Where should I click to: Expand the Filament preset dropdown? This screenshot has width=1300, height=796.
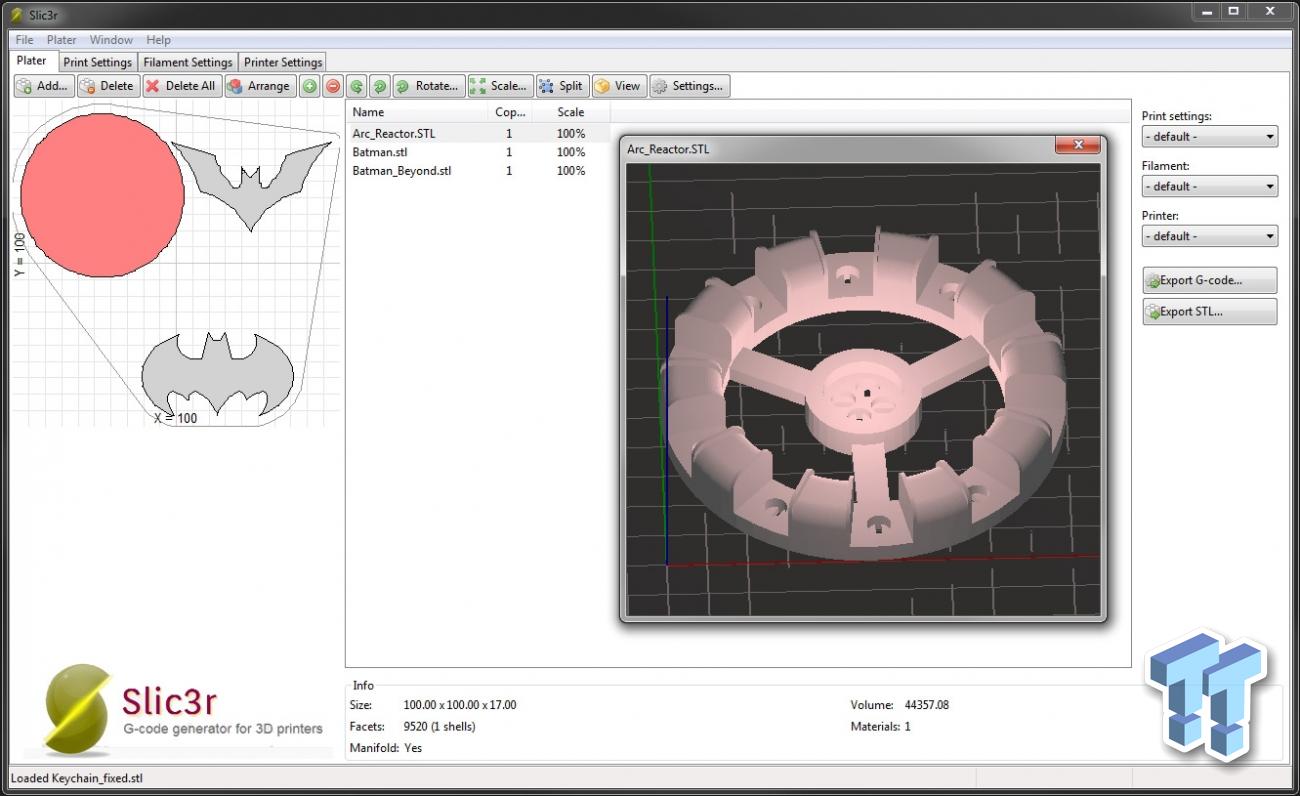pyautogui.click(x=1210, y=186)
